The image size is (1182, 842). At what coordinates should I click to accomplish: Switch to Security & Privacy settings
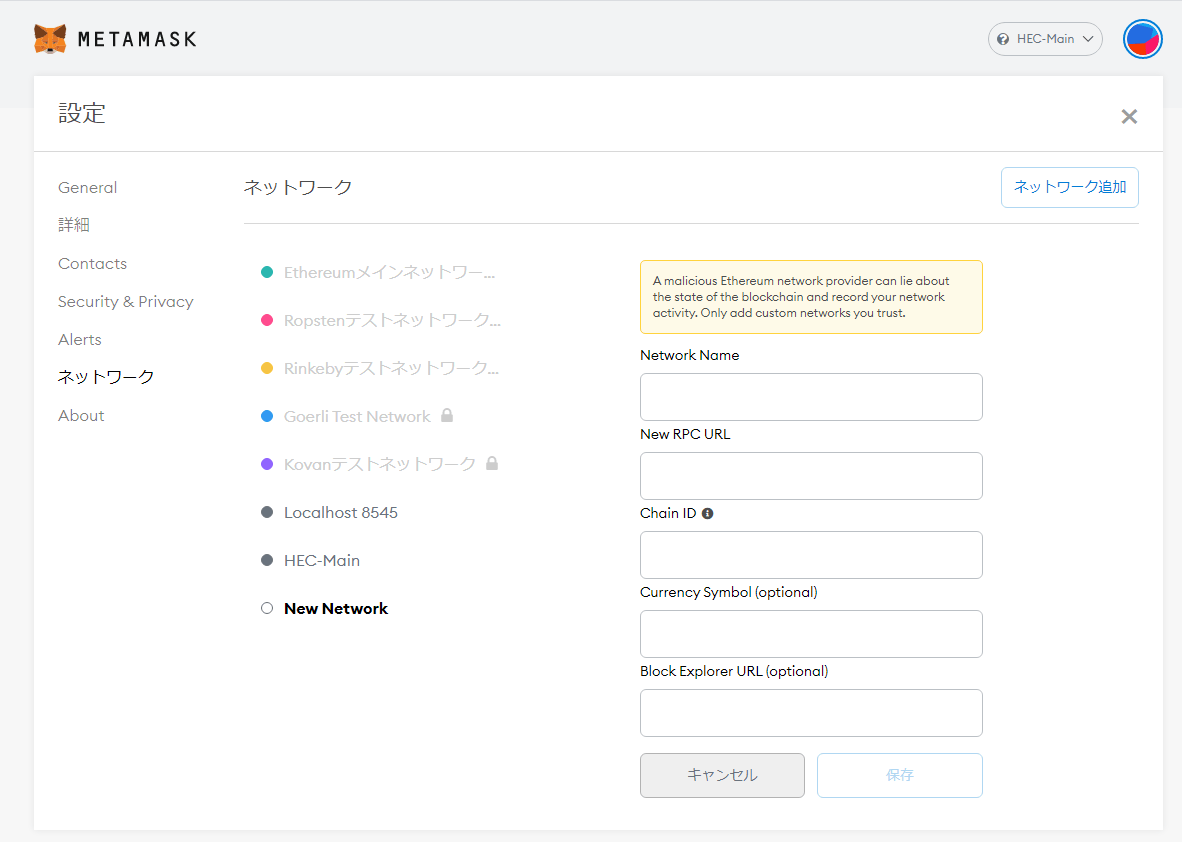(125, 301)
